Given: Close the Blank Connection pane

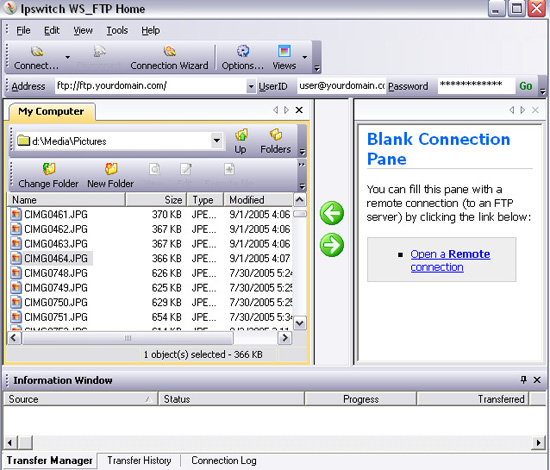Looking at the screenshot, I should (535, 110).
